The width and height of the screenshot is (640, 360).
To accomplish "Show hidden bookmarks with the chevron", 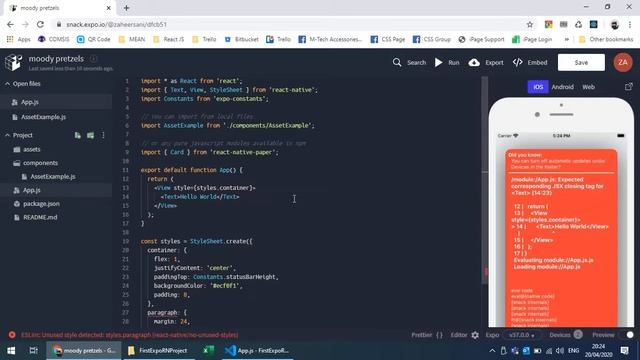I will point(567,39).
